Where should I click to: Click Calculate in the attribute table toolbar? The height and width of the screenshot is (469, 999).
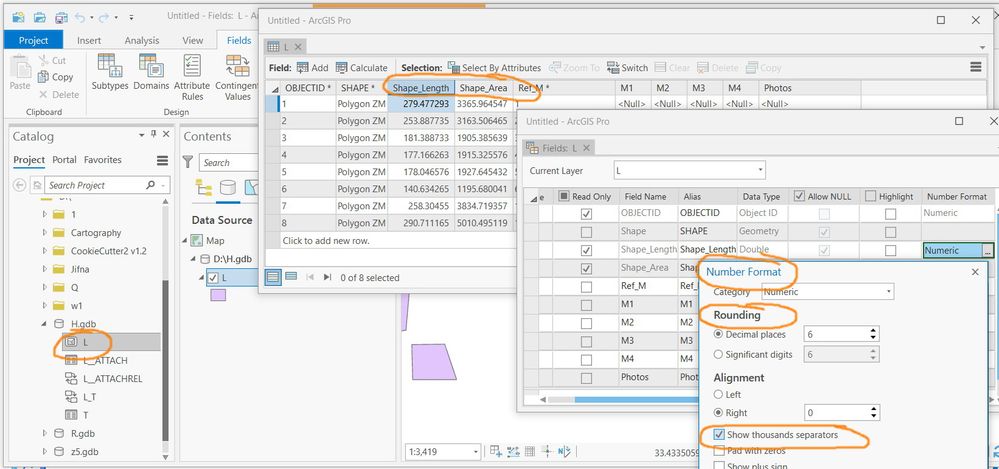point(361,68)
